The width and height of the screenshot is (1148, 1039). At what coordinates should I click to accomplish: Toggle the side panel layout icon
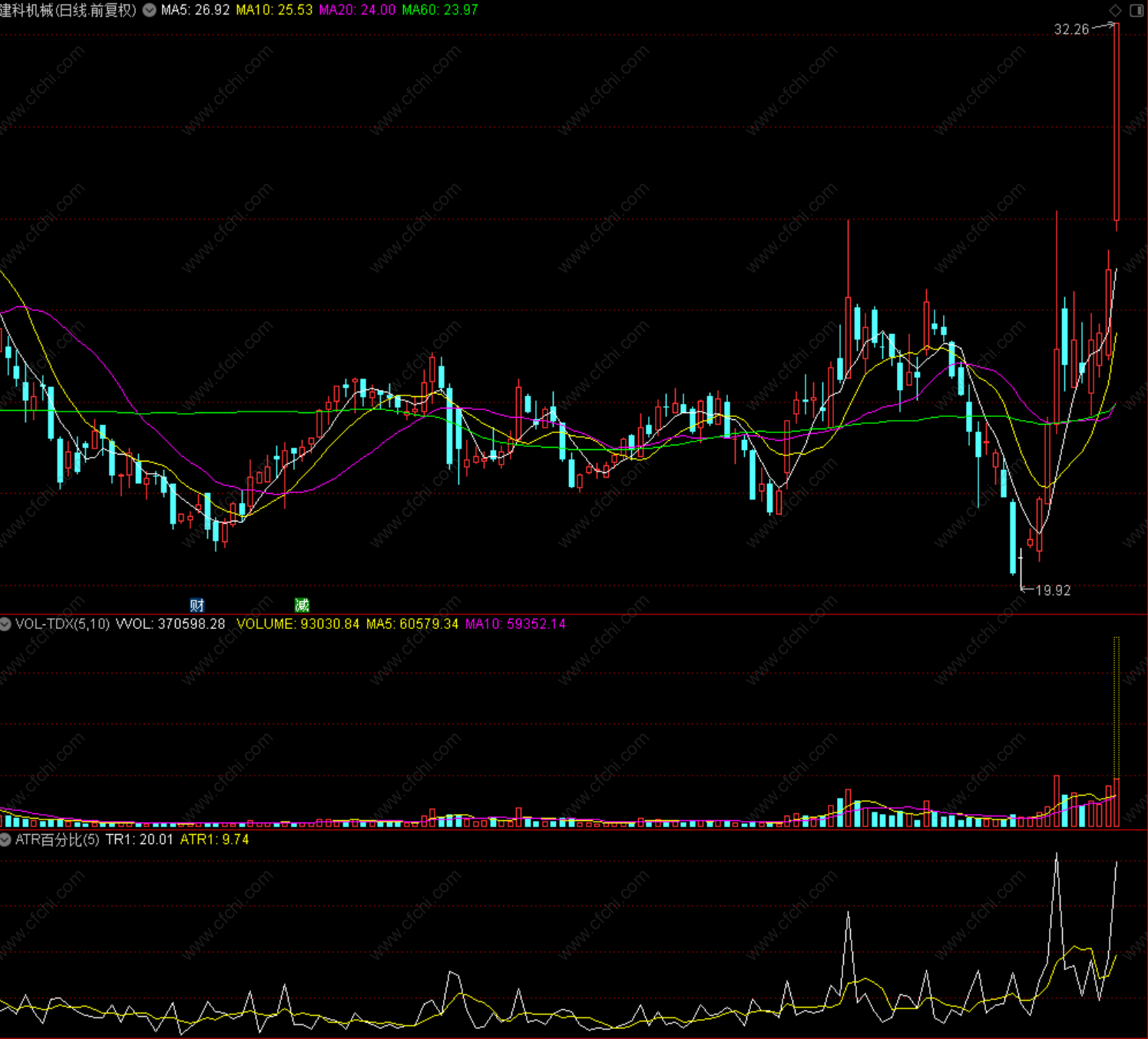point(1136,10)
